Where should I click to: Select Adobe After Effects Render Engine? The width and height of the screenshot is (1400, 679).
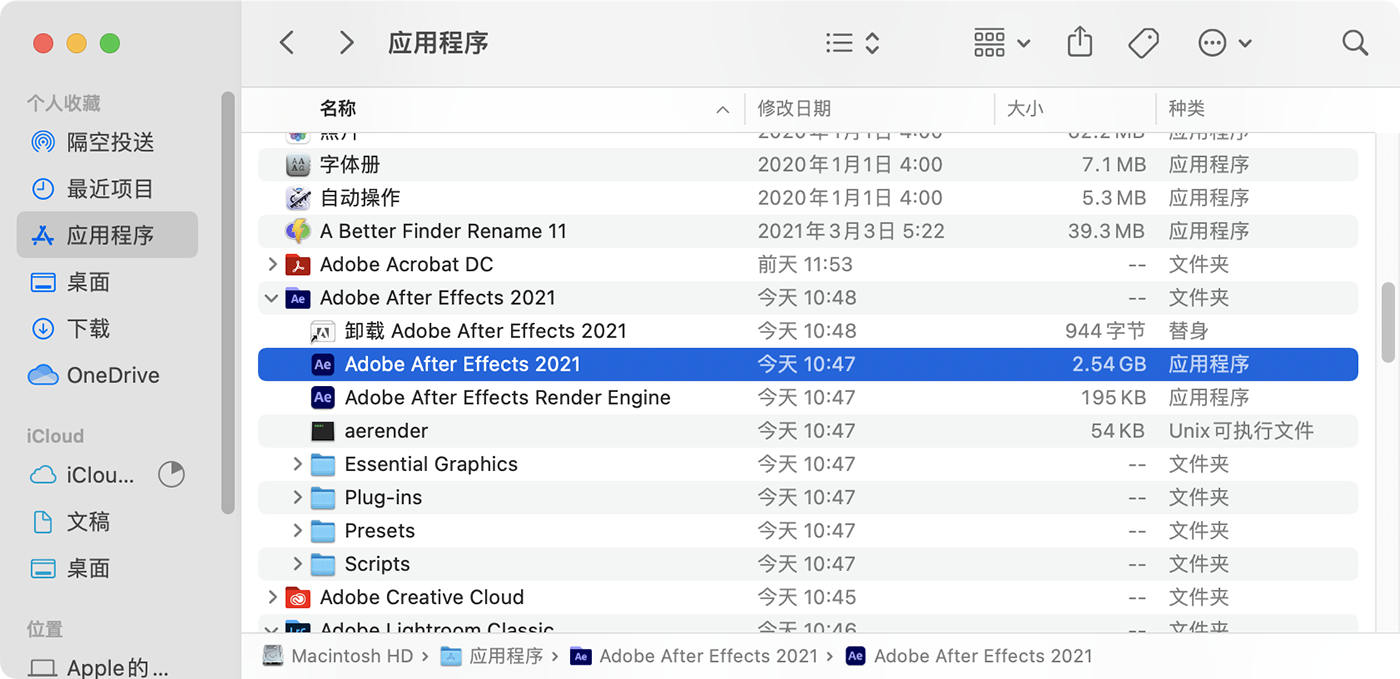pyautogui.click(x=808, y=397)
